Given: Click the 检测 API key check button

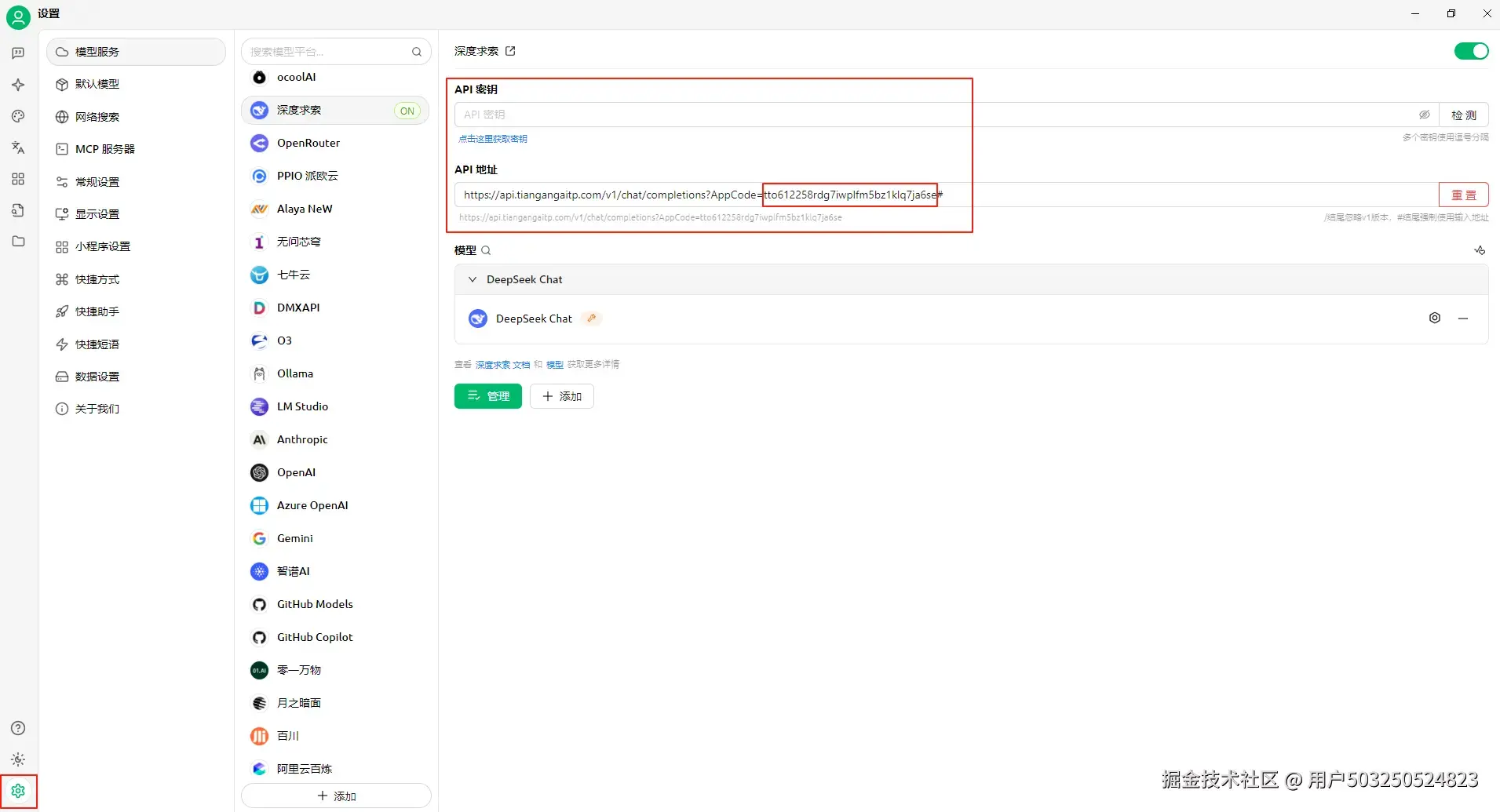Looking at the screenshot, I should [x=1464, y=115].
